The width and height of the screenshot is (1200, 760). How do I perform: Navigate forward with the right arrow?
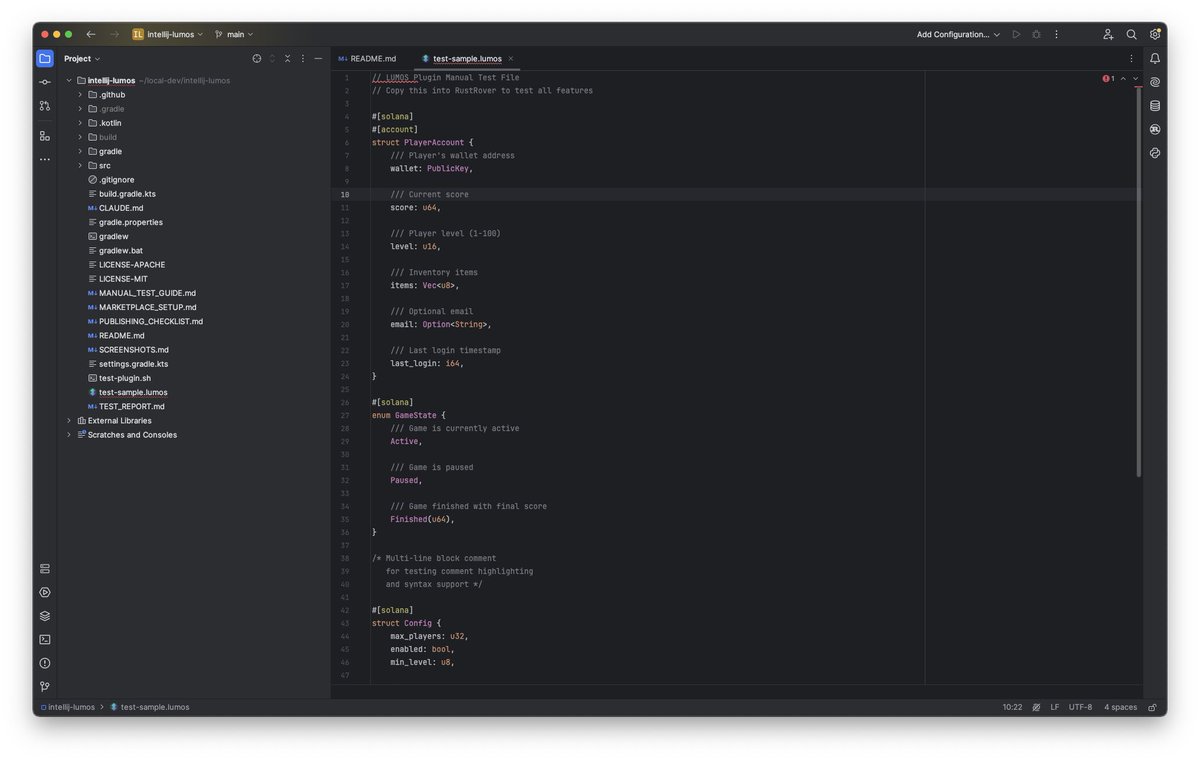pyautogui.click(x=114, y=34)
